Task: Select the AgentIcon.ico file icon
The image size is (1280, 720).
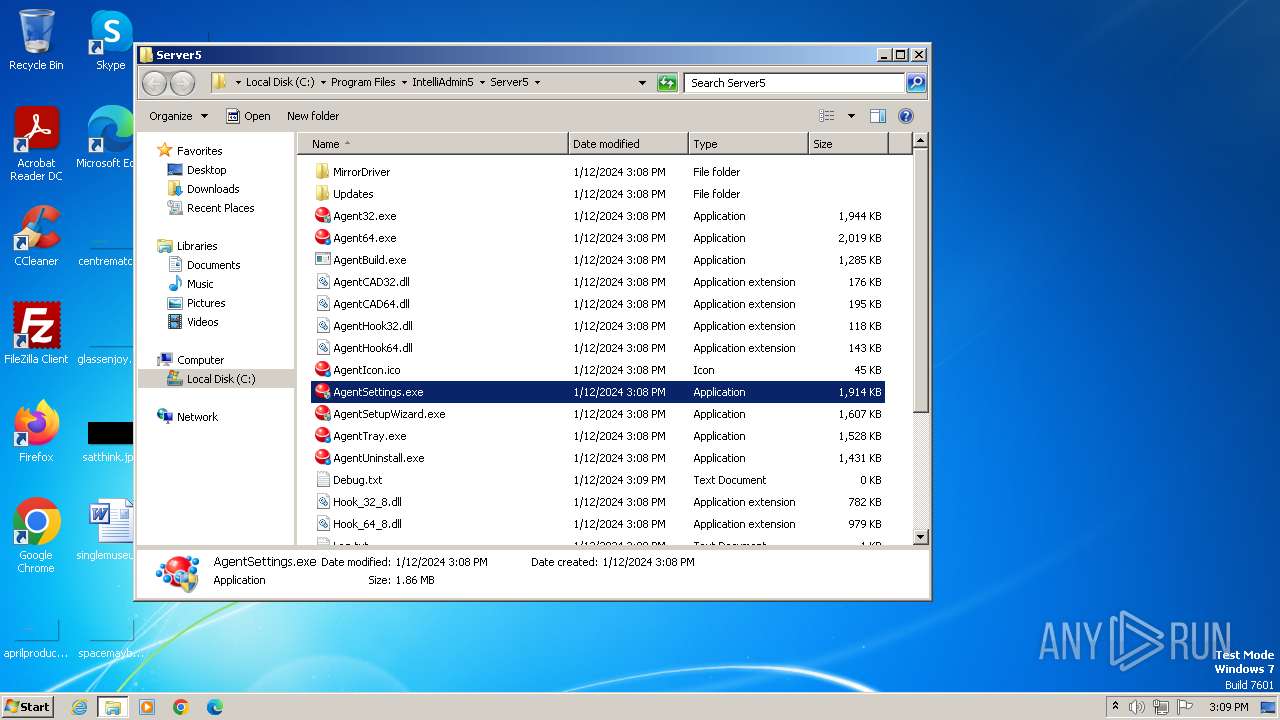Action: (323, 370)
